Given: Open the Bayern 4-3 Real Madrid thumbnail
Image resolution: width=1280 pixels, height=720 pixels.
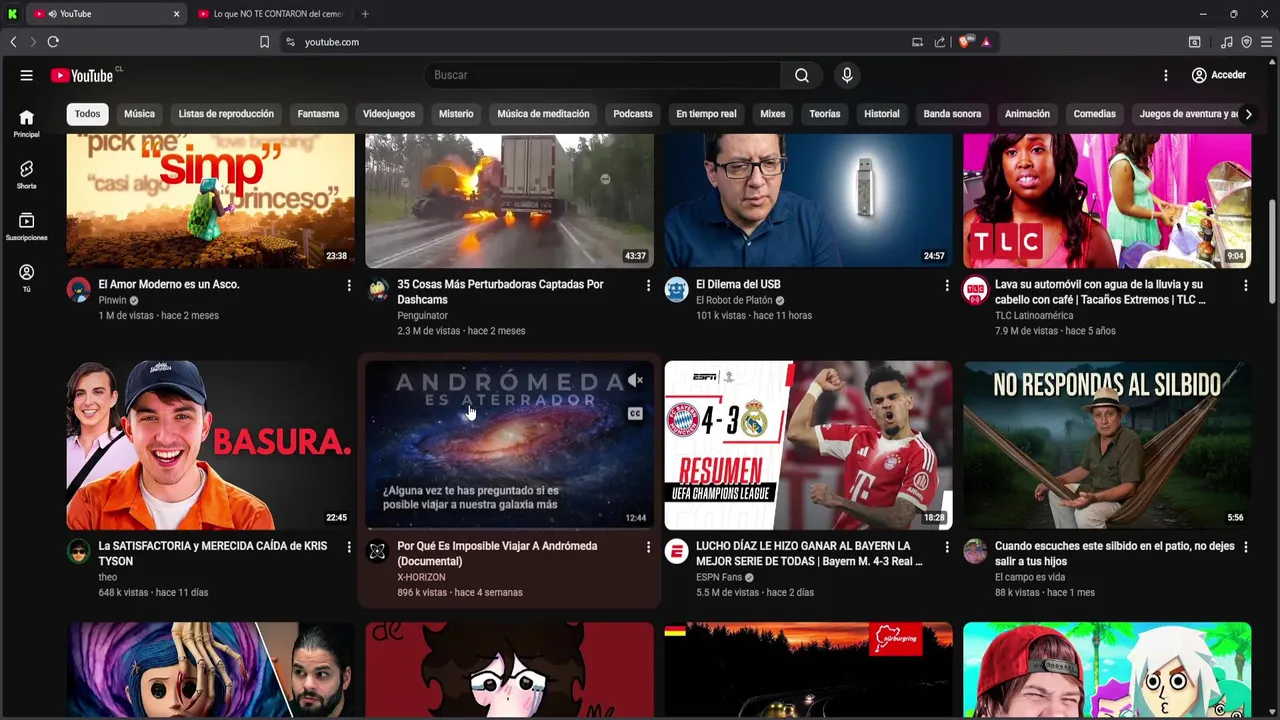Looking at the screenshot, I should point(808,445).
